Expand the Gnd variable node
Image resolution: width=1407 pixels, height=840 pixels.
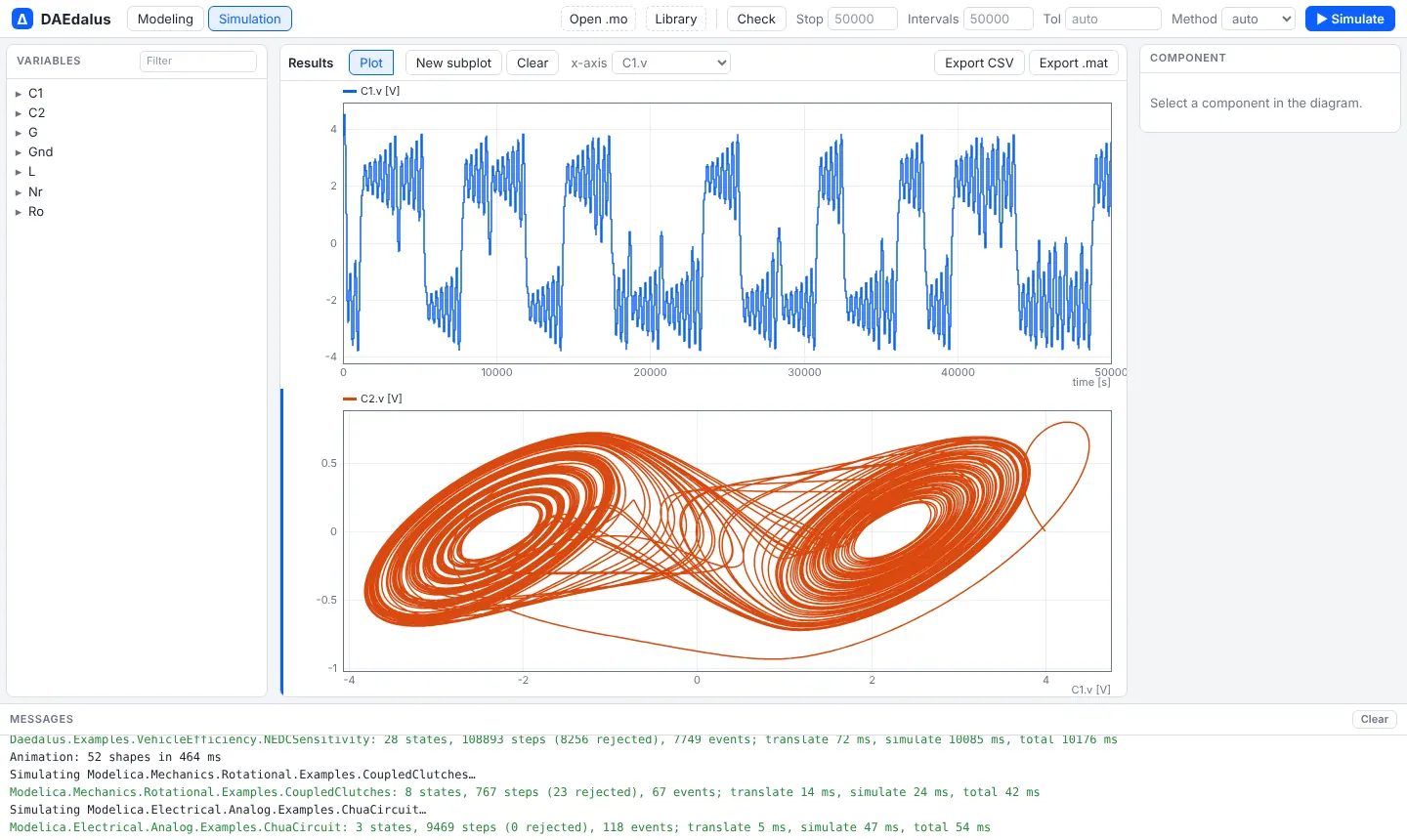[19, 152]
